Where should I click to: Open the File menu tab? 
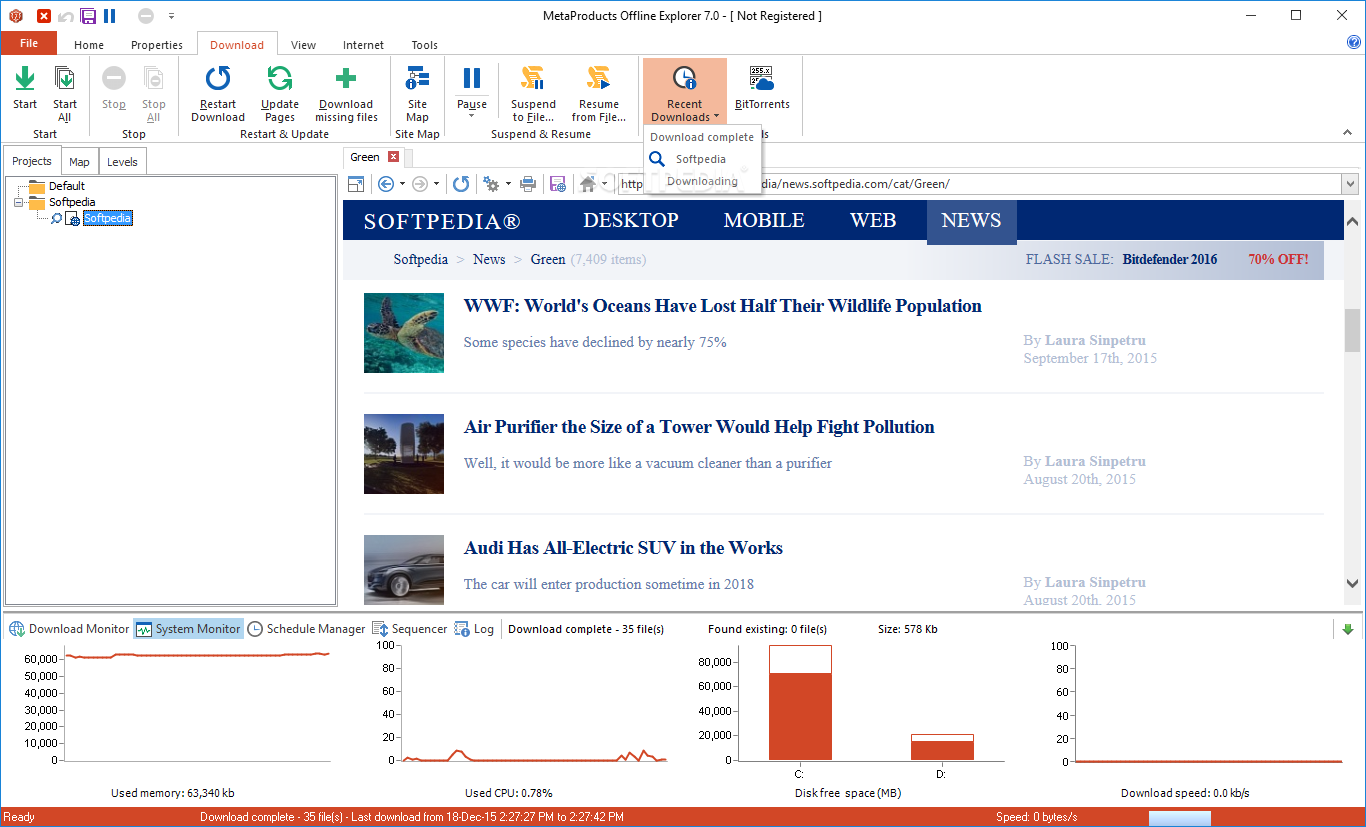(29, 43)
